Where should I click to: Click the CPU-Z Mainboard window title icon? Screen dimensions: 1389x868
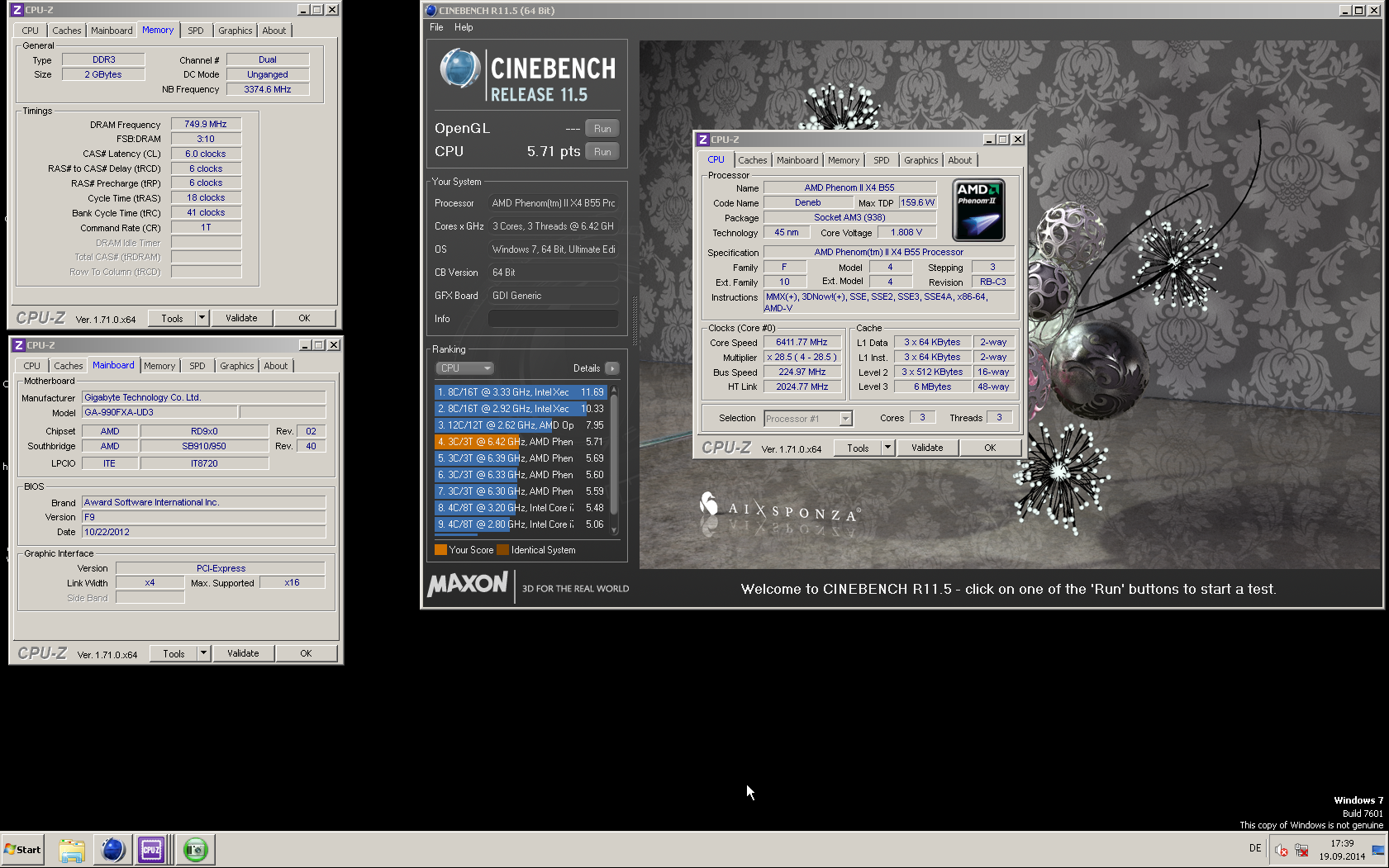point(18,345)
